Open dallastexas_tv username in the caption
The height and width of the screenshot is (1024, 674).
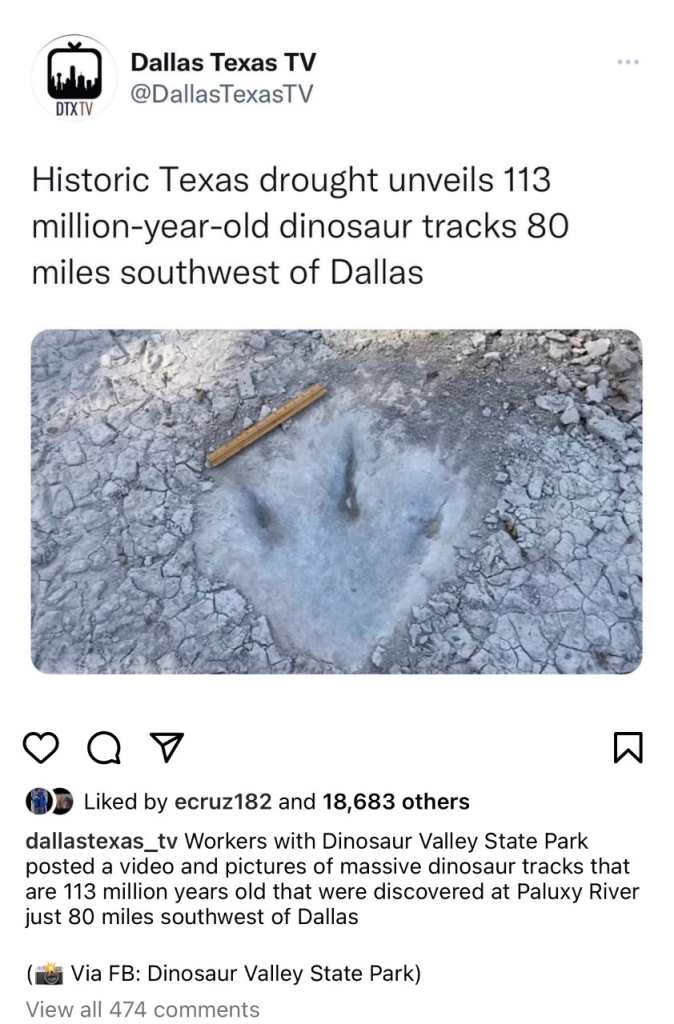coord(102,841)
